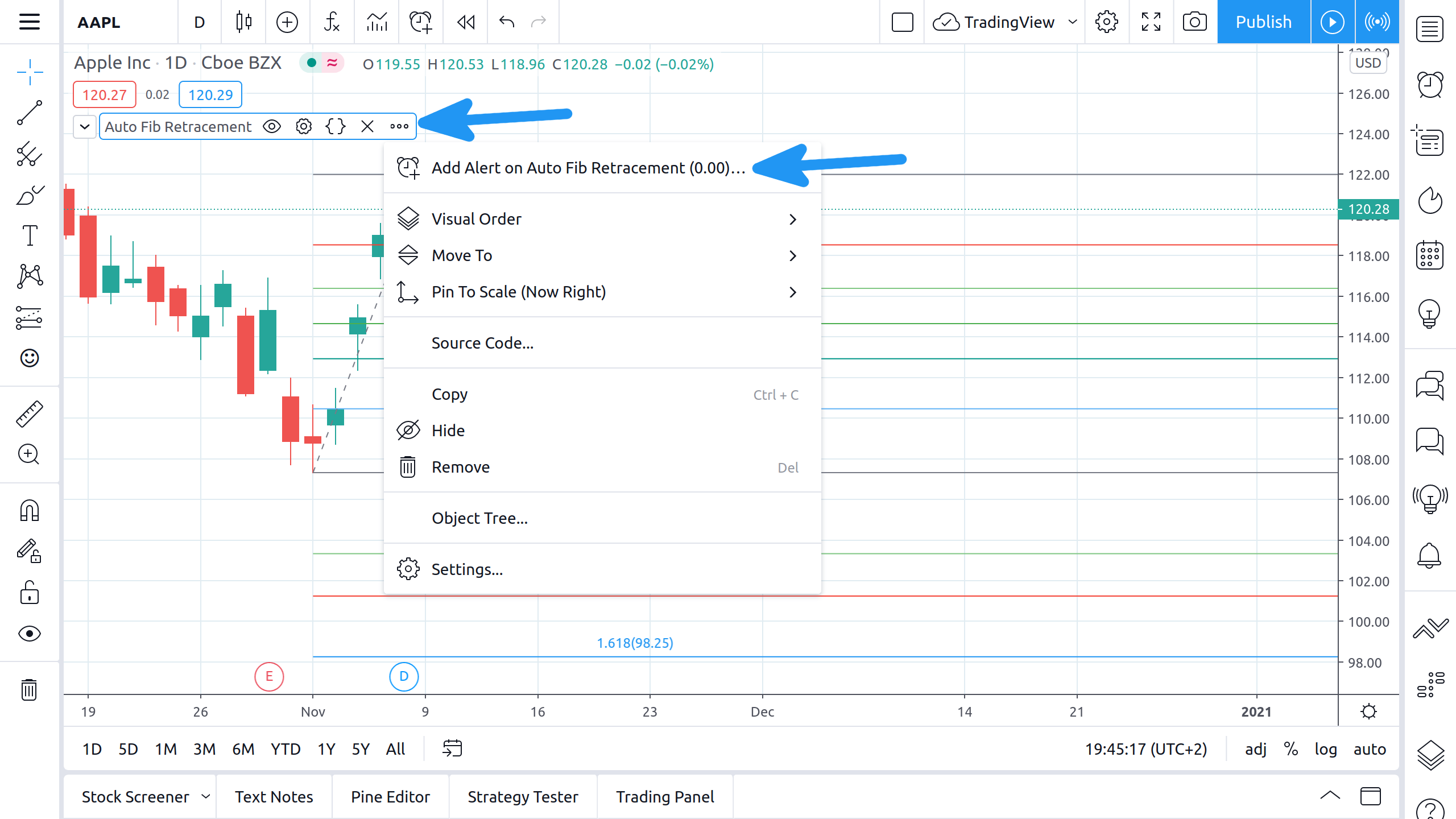Toggle the percent scale option
The width and height of the screenshot is (1456, 819).
[x=1290, y=749]
